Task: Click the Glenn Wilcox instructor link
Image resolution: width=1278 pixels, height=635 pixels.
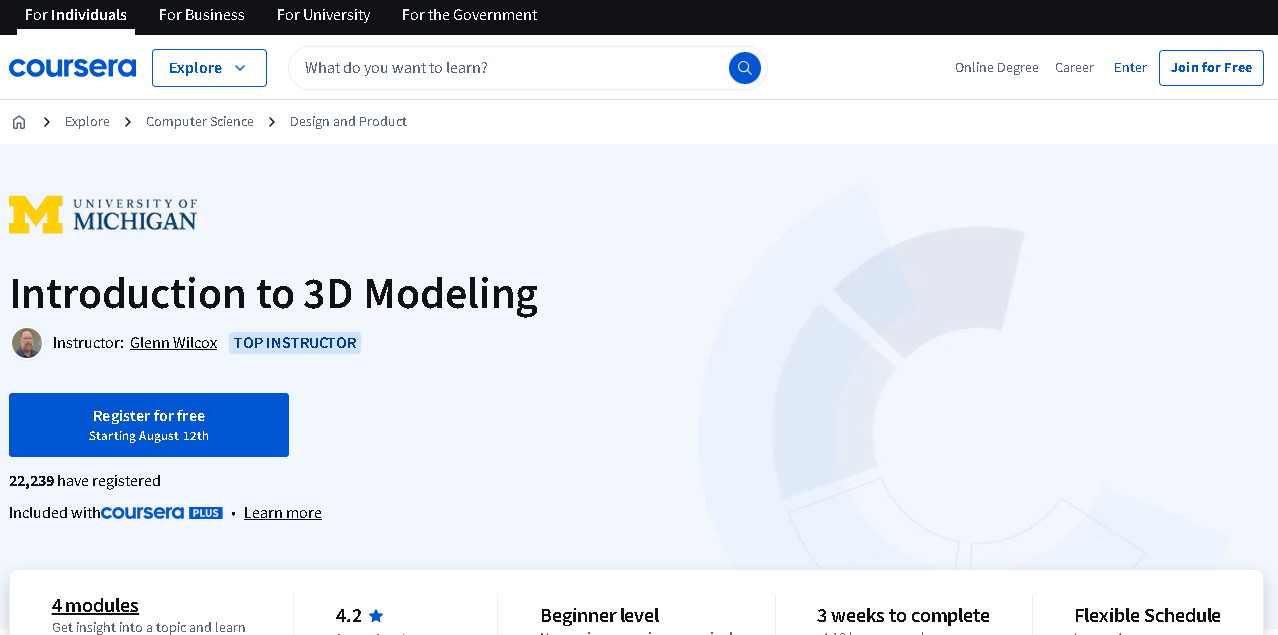Action: tap(173, 342)
